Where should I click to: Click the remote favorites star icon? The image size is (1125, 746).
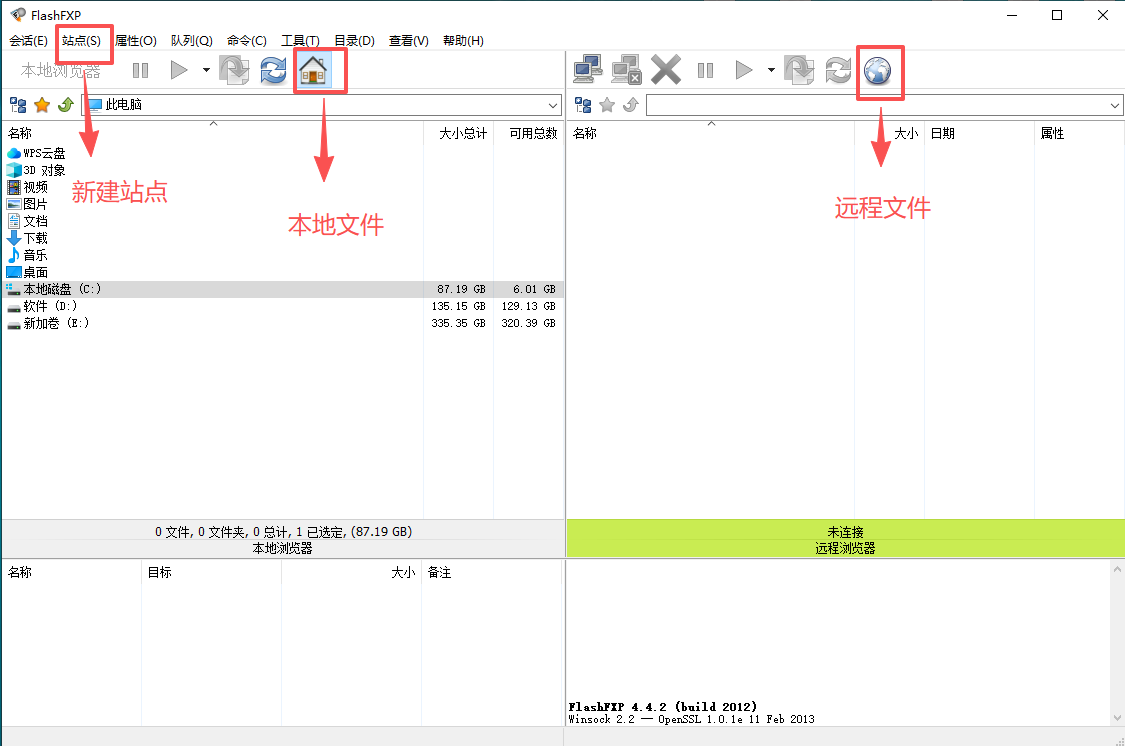[607, 105]
